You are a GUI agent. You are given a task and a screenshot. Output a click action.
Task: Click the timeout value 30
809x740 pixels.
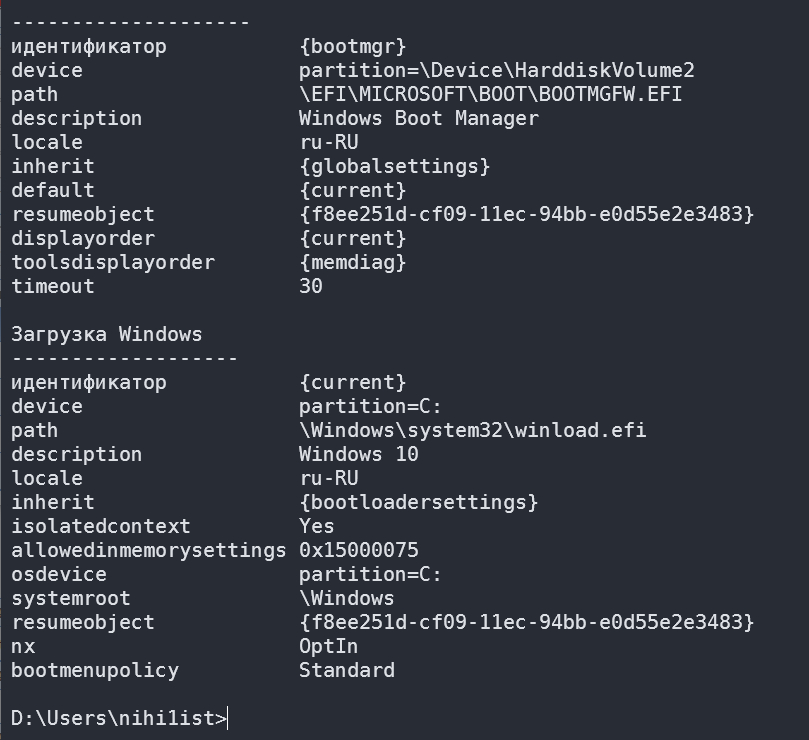(x=311, y=287)
